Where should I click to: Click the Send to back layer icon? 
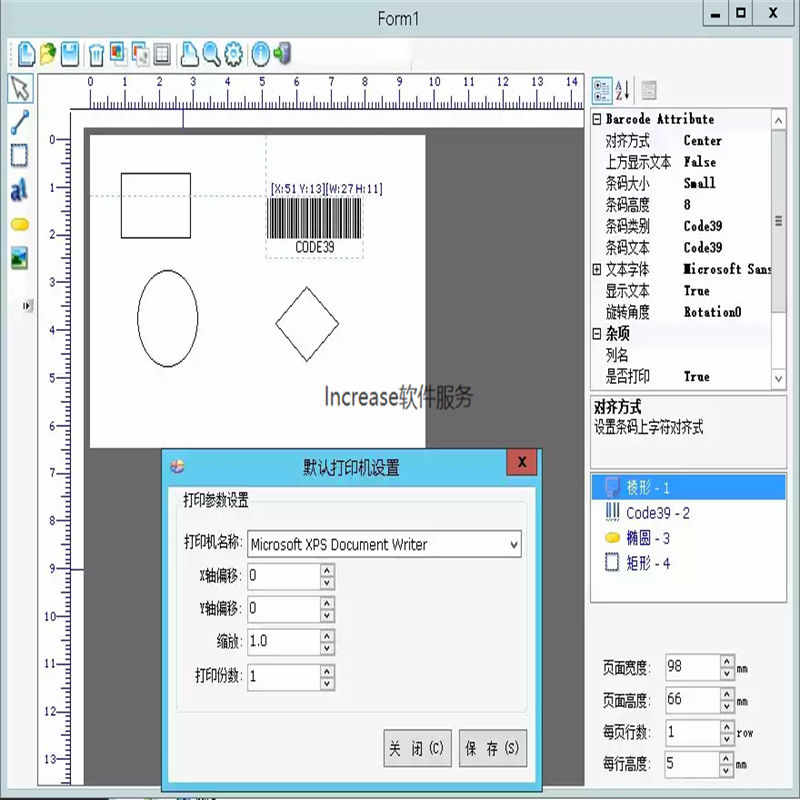click(x=140, y=54)
